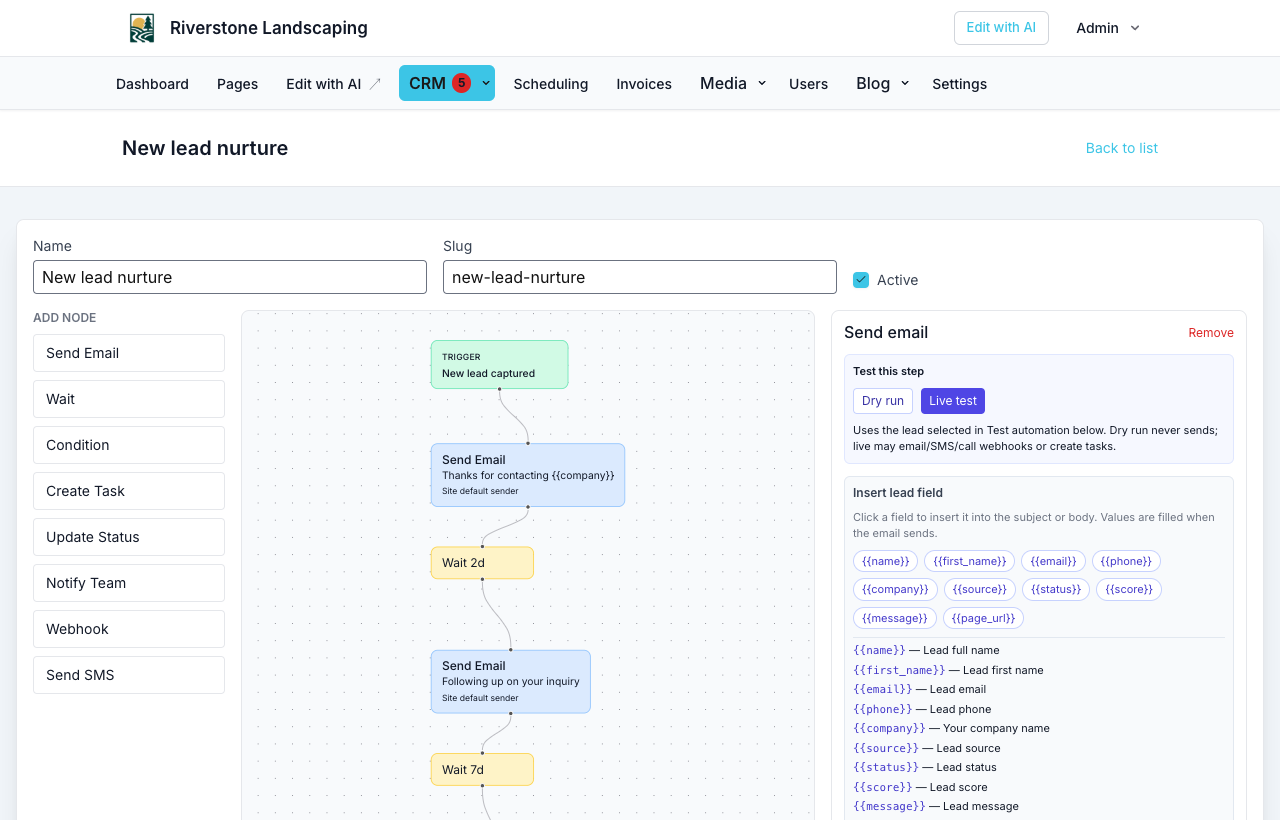
Task: Click the Edit with AI header button
Action: pyautogui.click(x=1001, y=28)
